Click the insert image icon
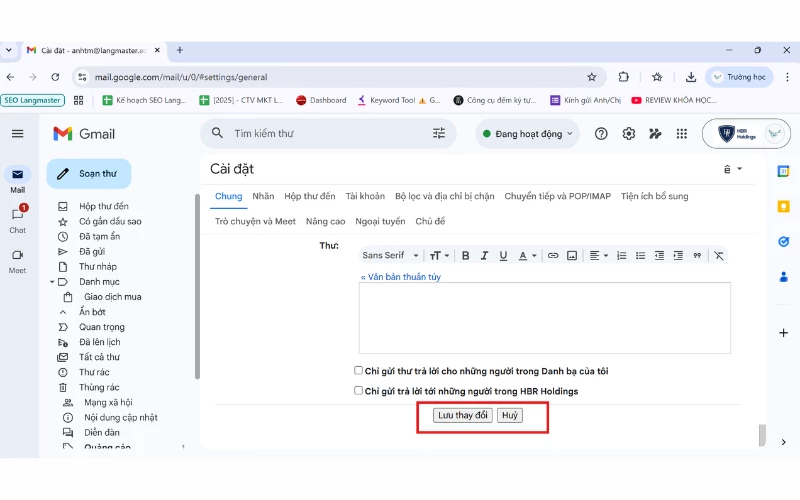 (572, 256)
